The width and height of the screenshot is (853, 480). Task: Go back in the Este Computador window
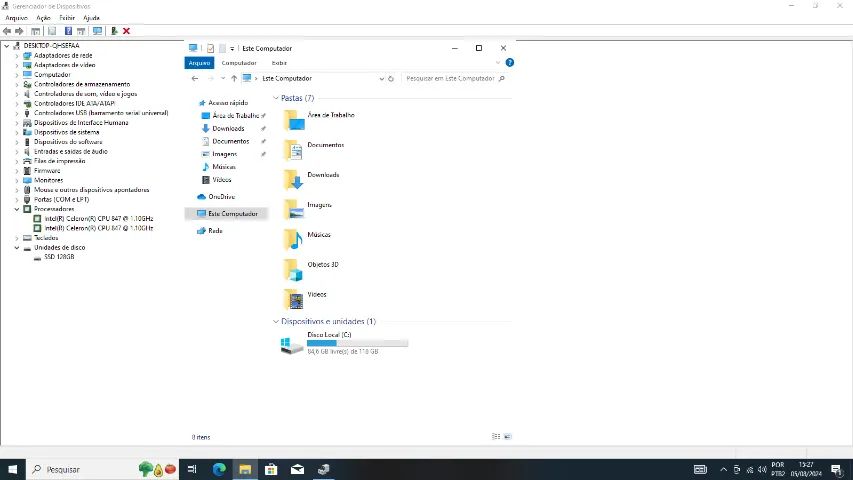tap(195, 78)
